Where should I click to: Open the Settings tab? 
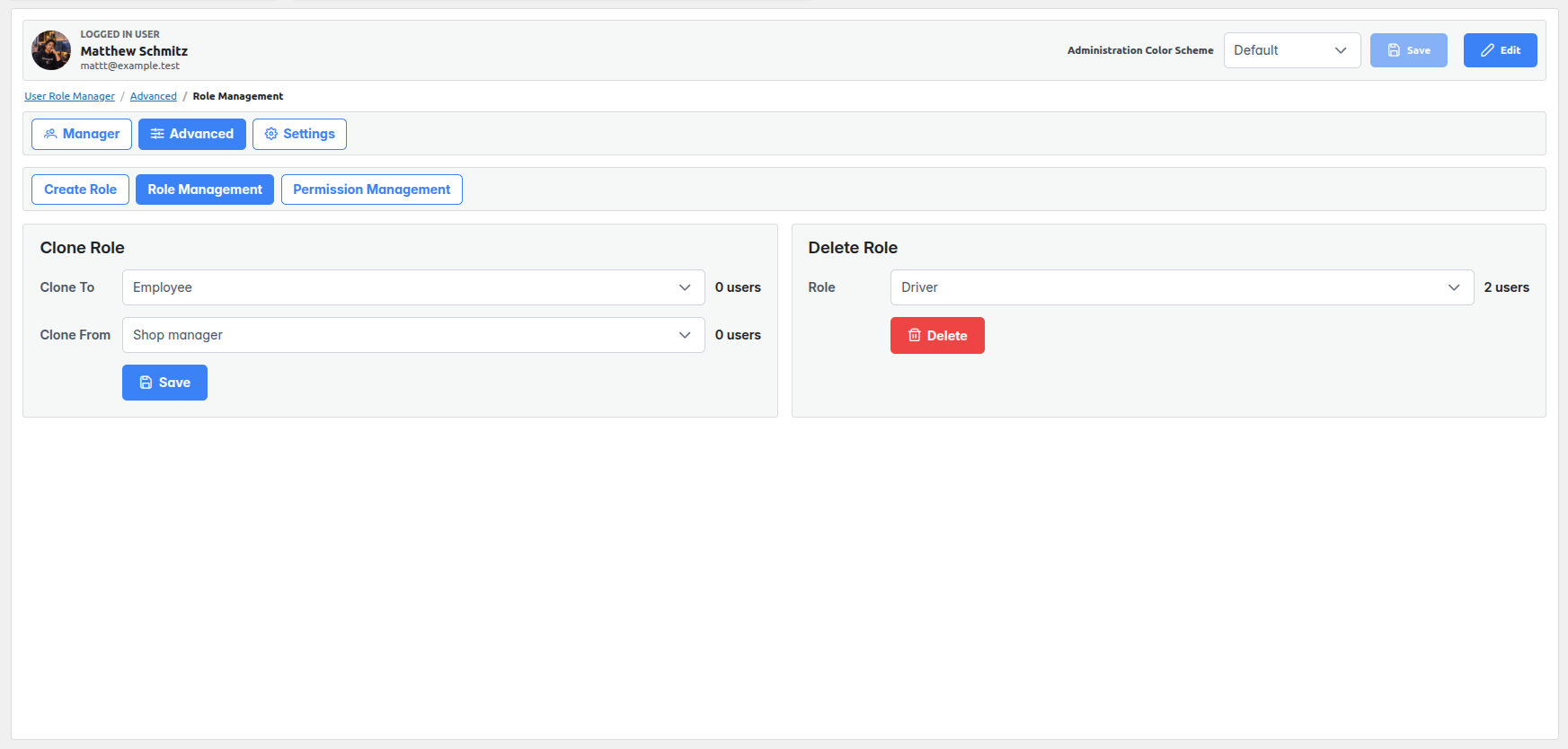[x=299, y=134]
